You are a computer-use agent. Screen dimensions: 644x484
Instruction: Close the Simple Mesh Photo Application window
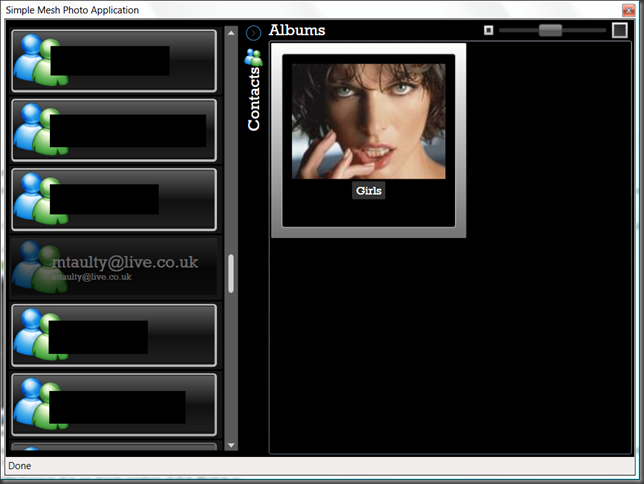pos(628,10)
